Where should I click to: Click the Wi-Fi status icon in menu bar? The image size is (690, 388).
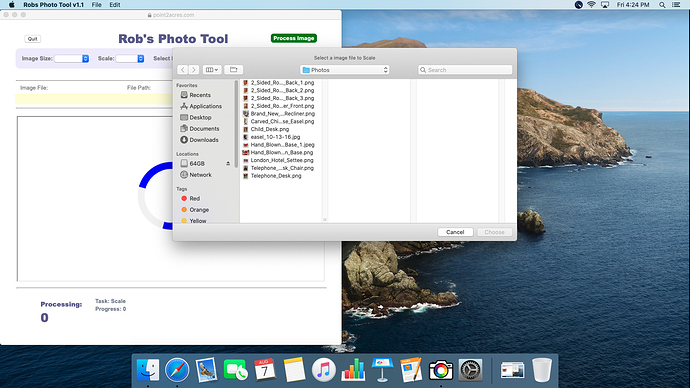591,4
